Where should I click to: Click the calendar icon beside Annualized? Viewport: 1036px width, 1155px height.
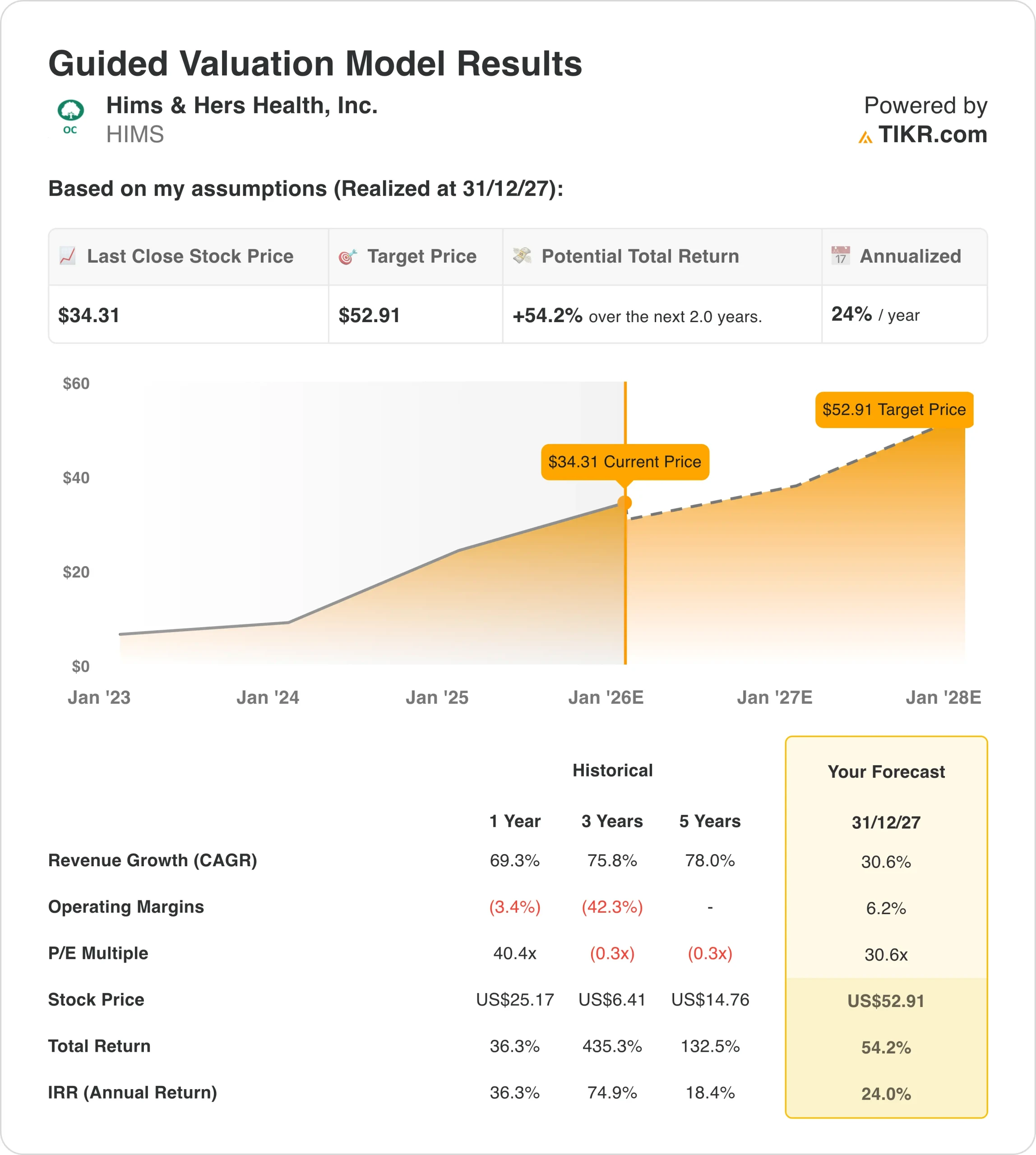coord(840,256)
